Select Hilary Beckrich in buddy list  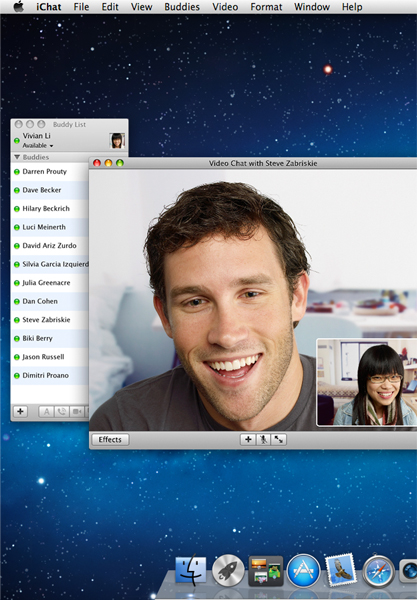[x=50, y=209]
